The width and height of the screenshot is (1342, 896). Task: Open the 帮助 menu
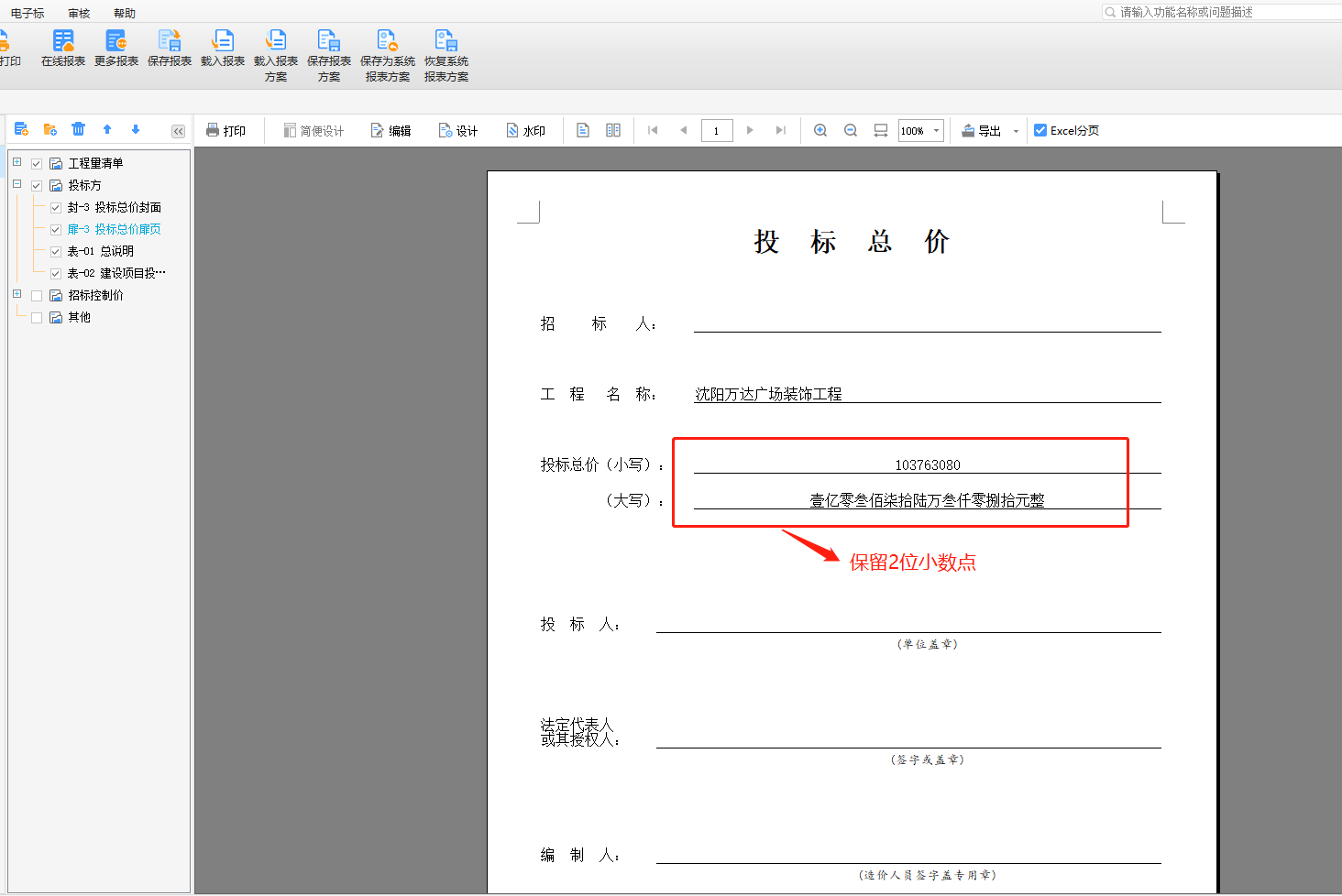tap(125, 13)
